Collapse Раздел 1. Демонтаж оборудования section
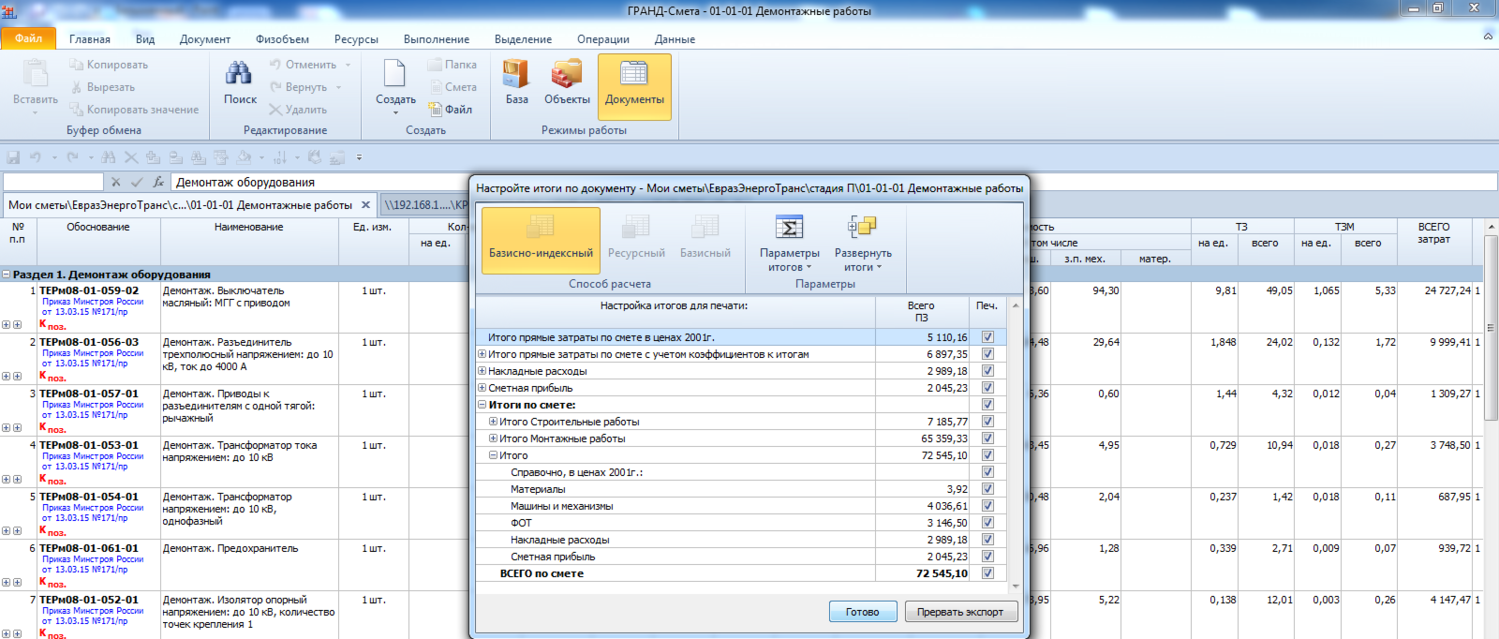This screenshot has width=1499, height=639. click(6, 274)
